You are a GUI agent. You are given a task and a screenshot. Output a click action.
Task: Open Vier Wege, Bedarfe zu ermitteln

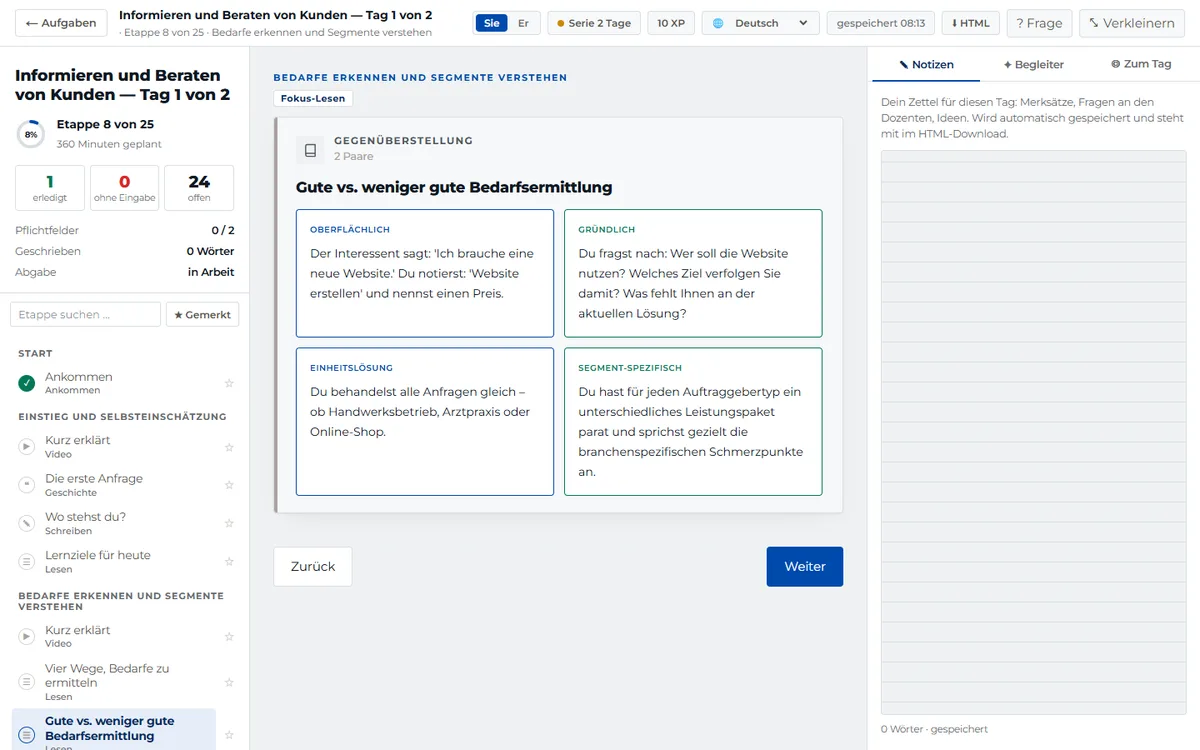(x=115, y=682)
